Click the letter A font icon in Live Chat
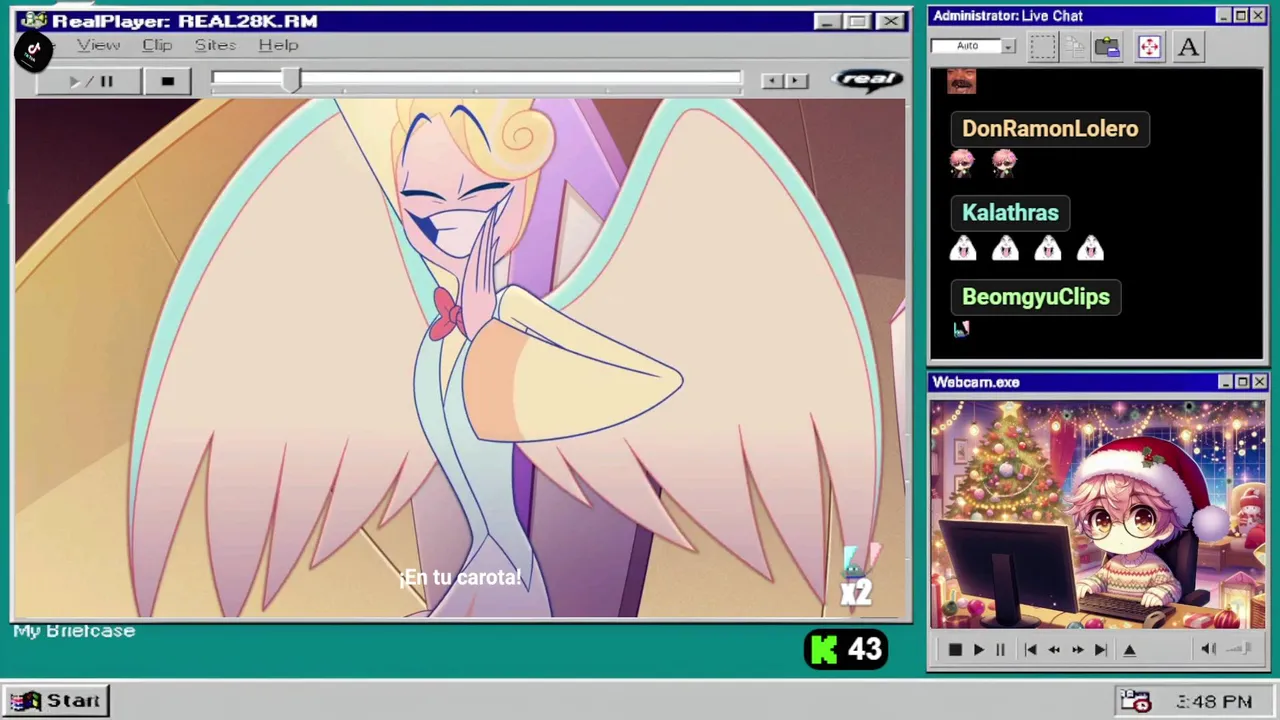 pyautogui.click(x=1188, y=47)
